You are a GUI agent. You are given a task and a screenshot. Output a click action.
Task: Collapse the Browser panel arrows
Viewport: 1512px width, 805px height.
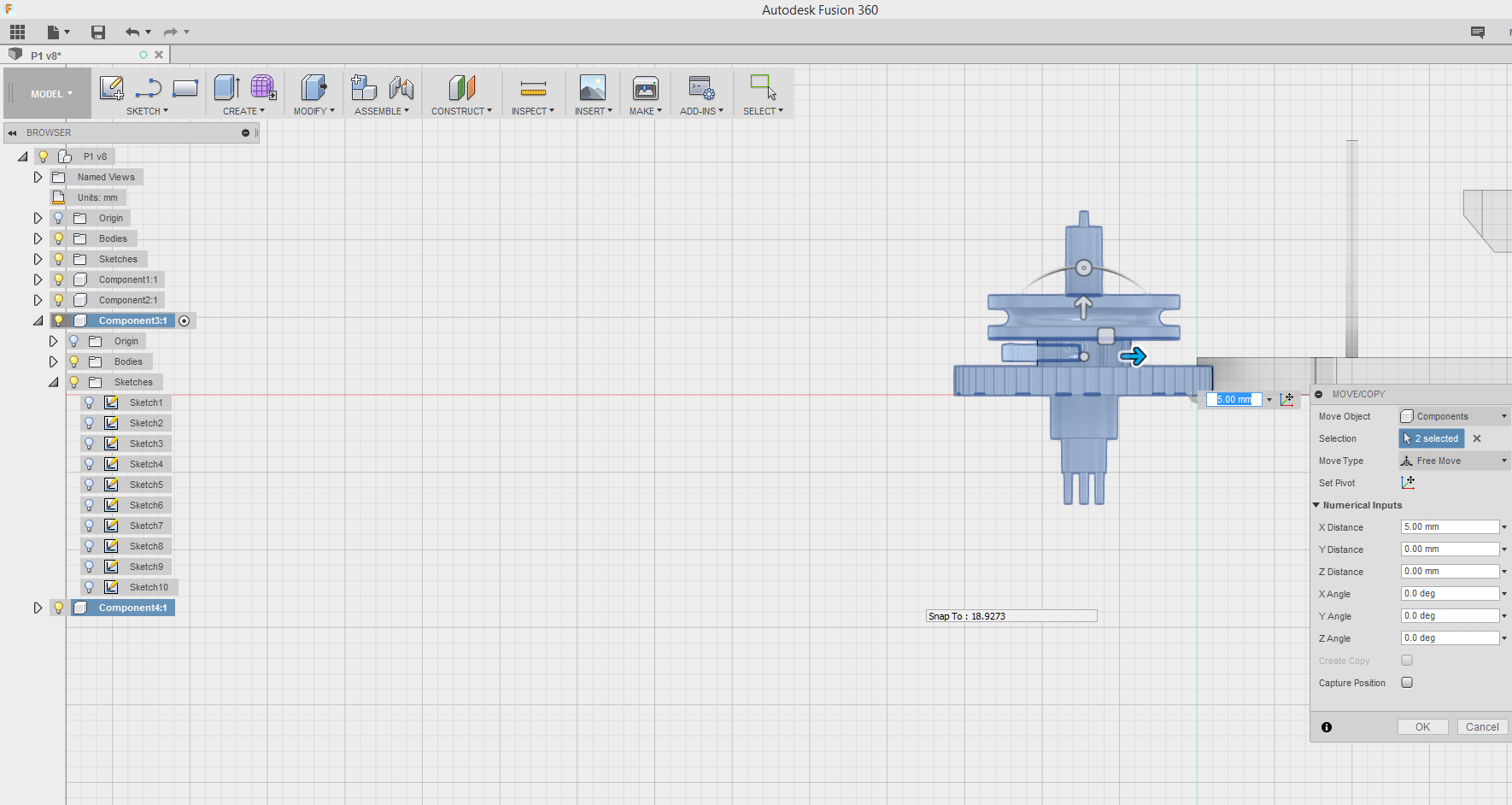(13, 132)
